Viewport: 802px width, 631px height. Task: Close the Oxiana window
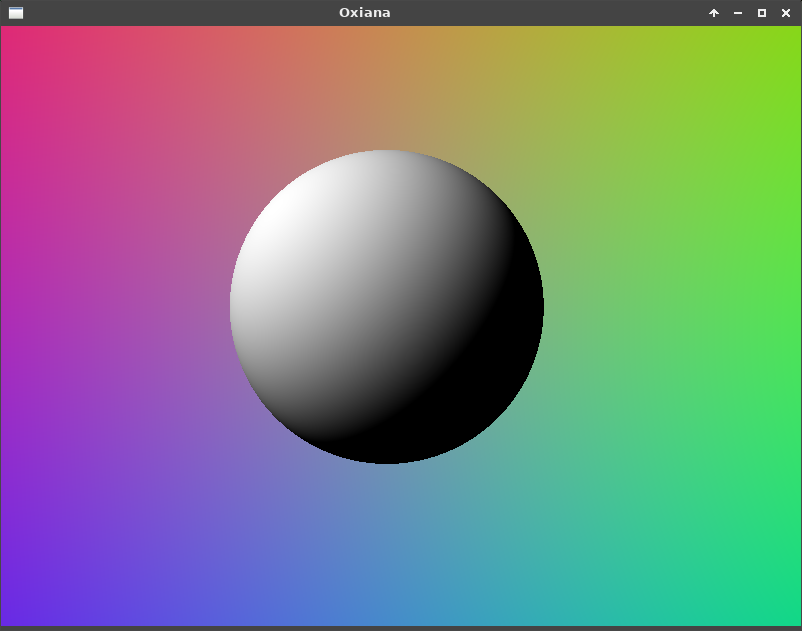[786, 13]
